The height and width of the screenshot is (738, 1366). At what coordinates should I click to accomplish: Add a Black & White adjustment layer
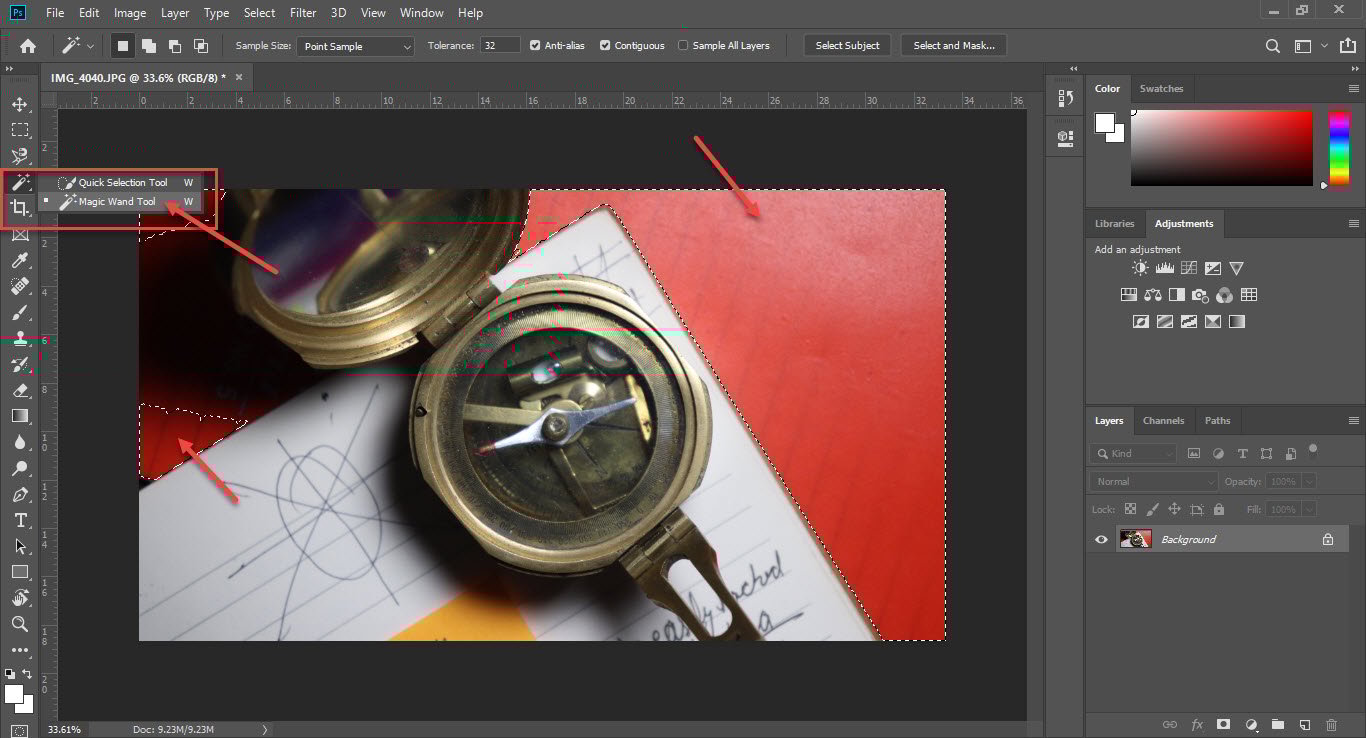point(1176,294)
